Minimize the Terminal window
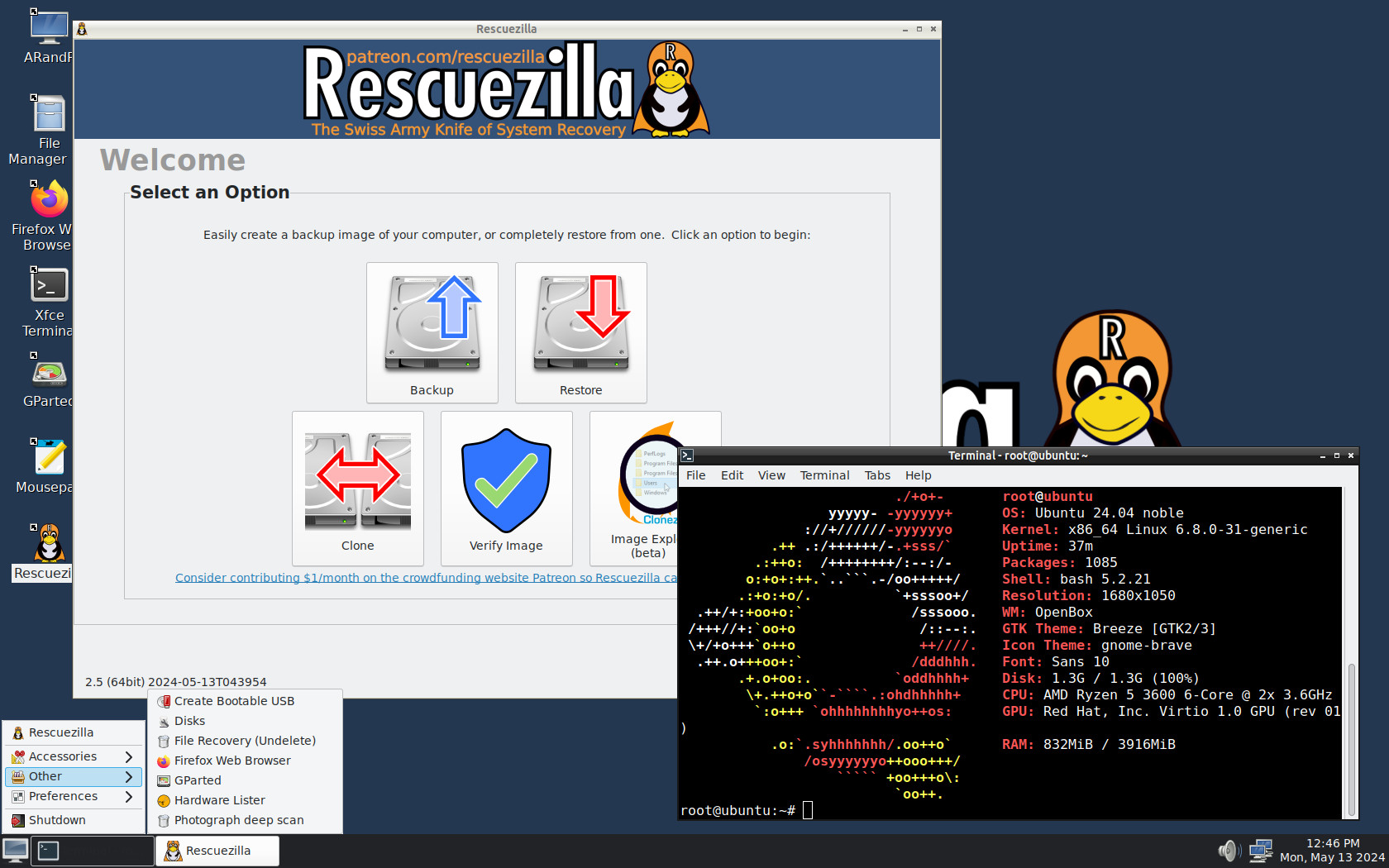Image resolution: width=1389 pixels, height=868 pixels. point(1323,455)
